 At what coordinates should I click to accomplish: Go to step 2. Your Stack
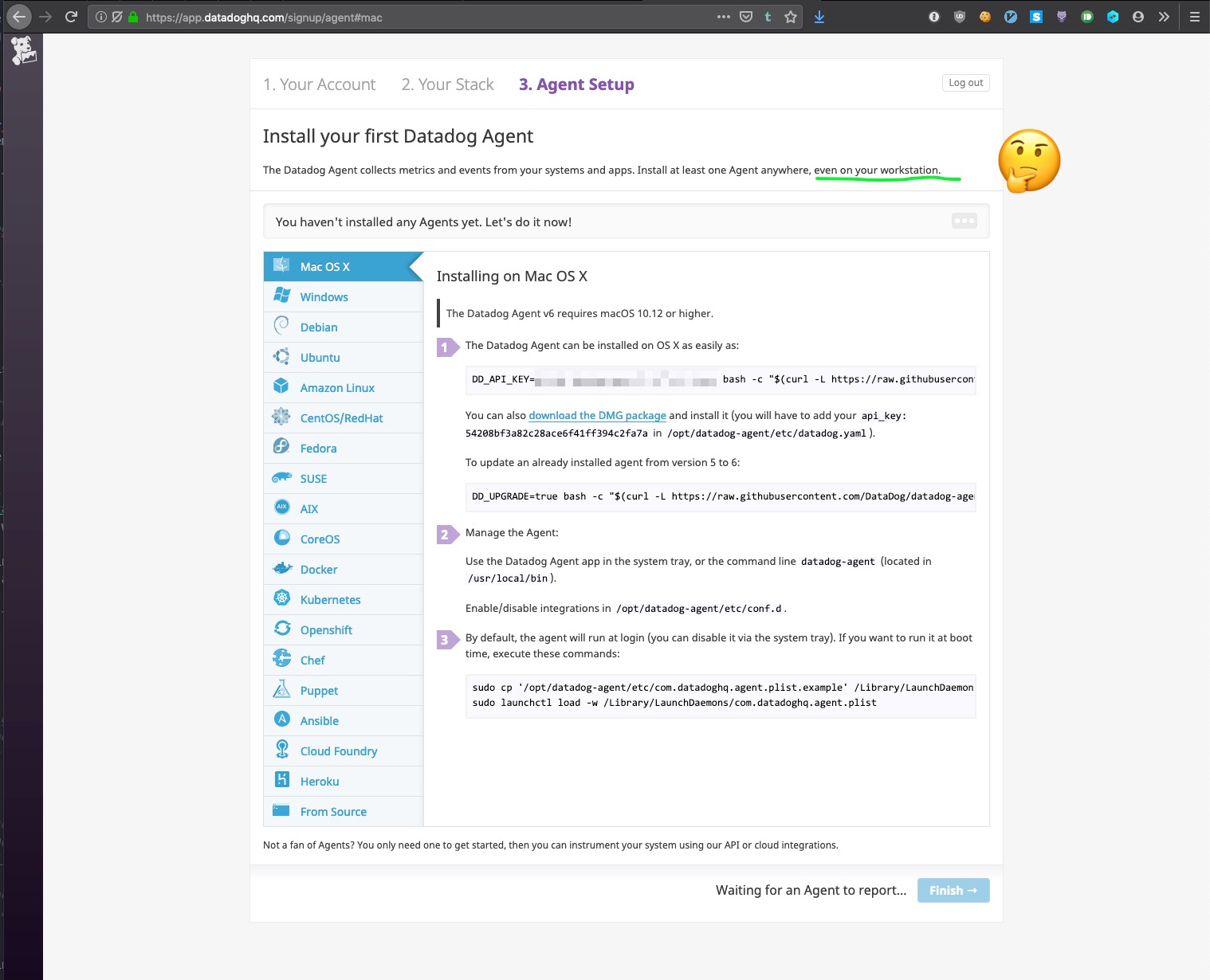447,84
